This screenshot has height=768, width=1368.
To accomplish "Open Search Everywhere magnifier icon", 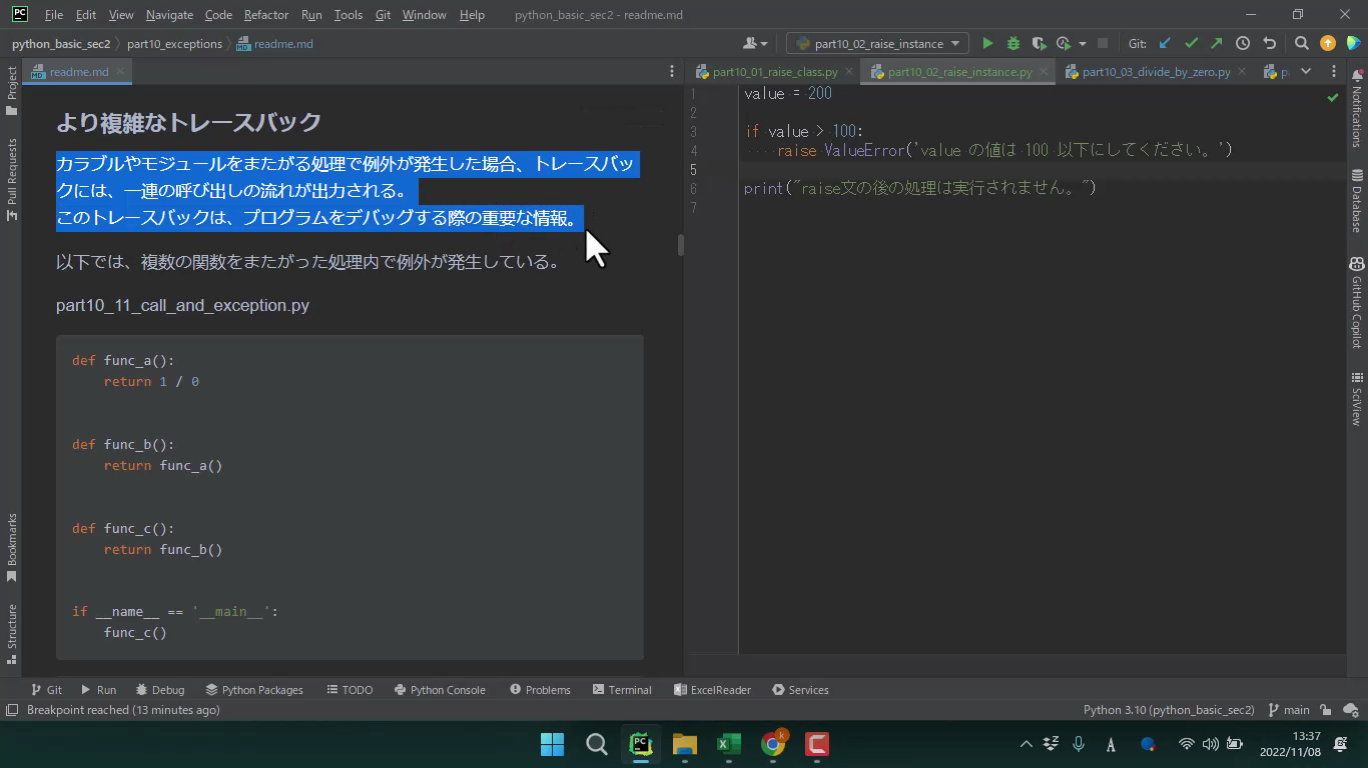I will coord(1301,43).
